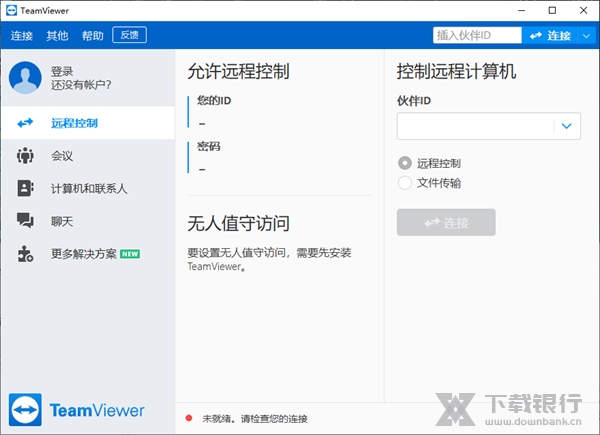600x435 pixels.
Task: Click the TeamViewer title bar app icon
Action: click(x=11, y=10)
